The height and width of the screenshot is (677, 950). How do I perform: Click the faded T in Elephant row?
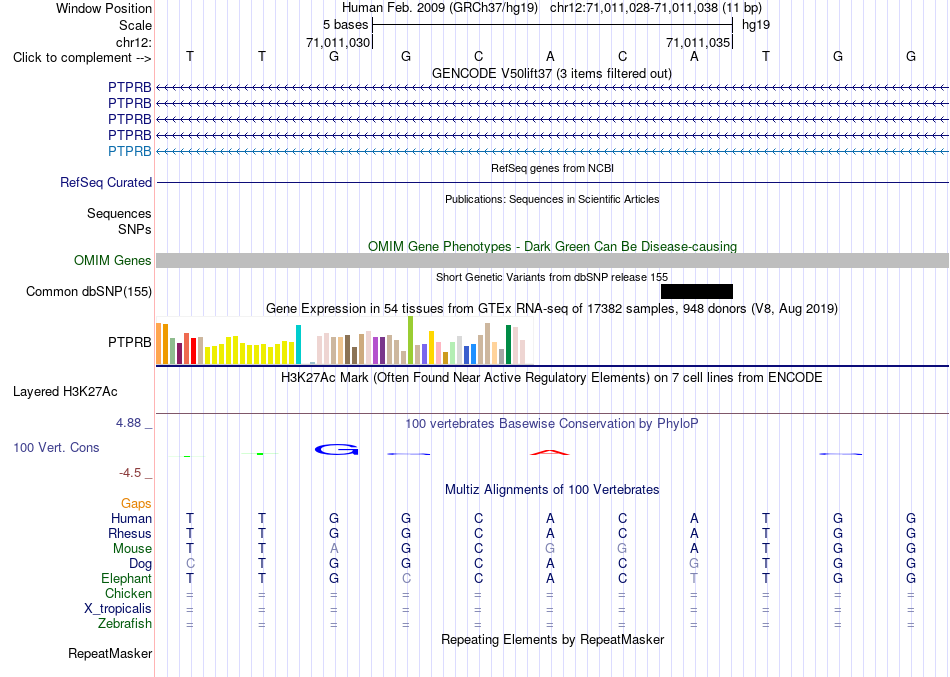pyautogui.click(x=694, y=579)
